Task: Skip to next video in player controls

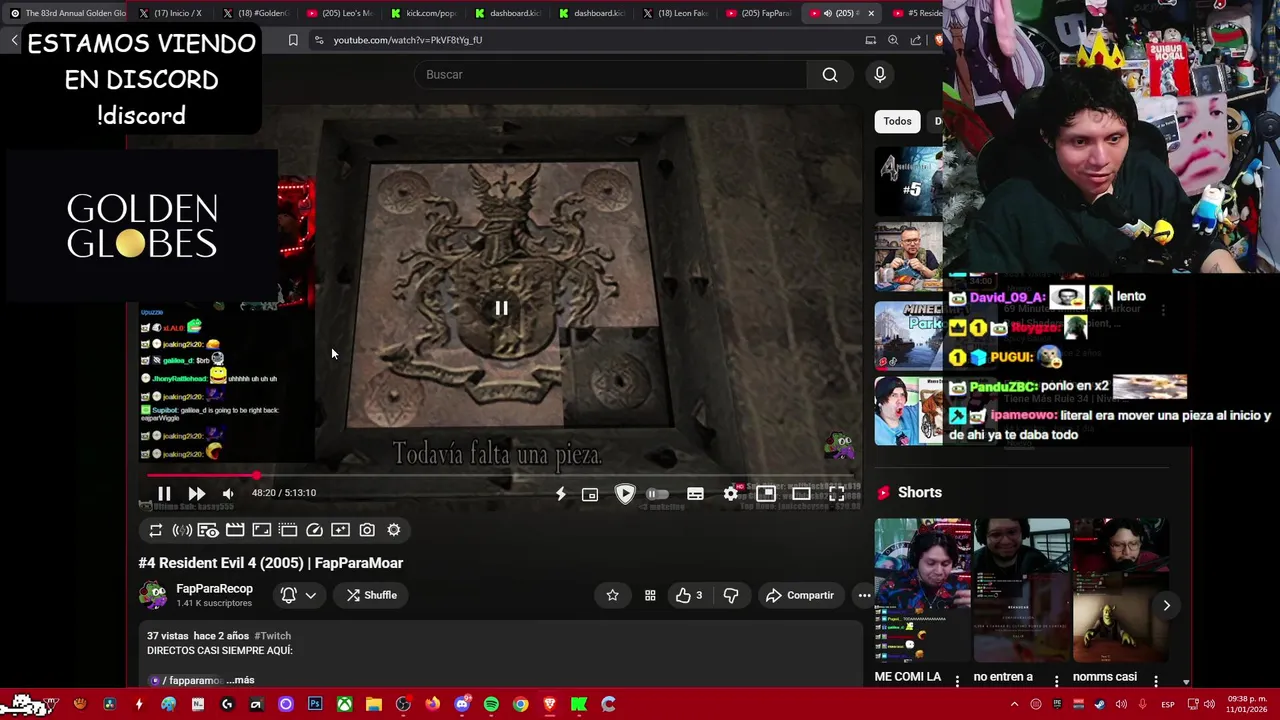Action: pyautogui.click(x=196, y=493)
